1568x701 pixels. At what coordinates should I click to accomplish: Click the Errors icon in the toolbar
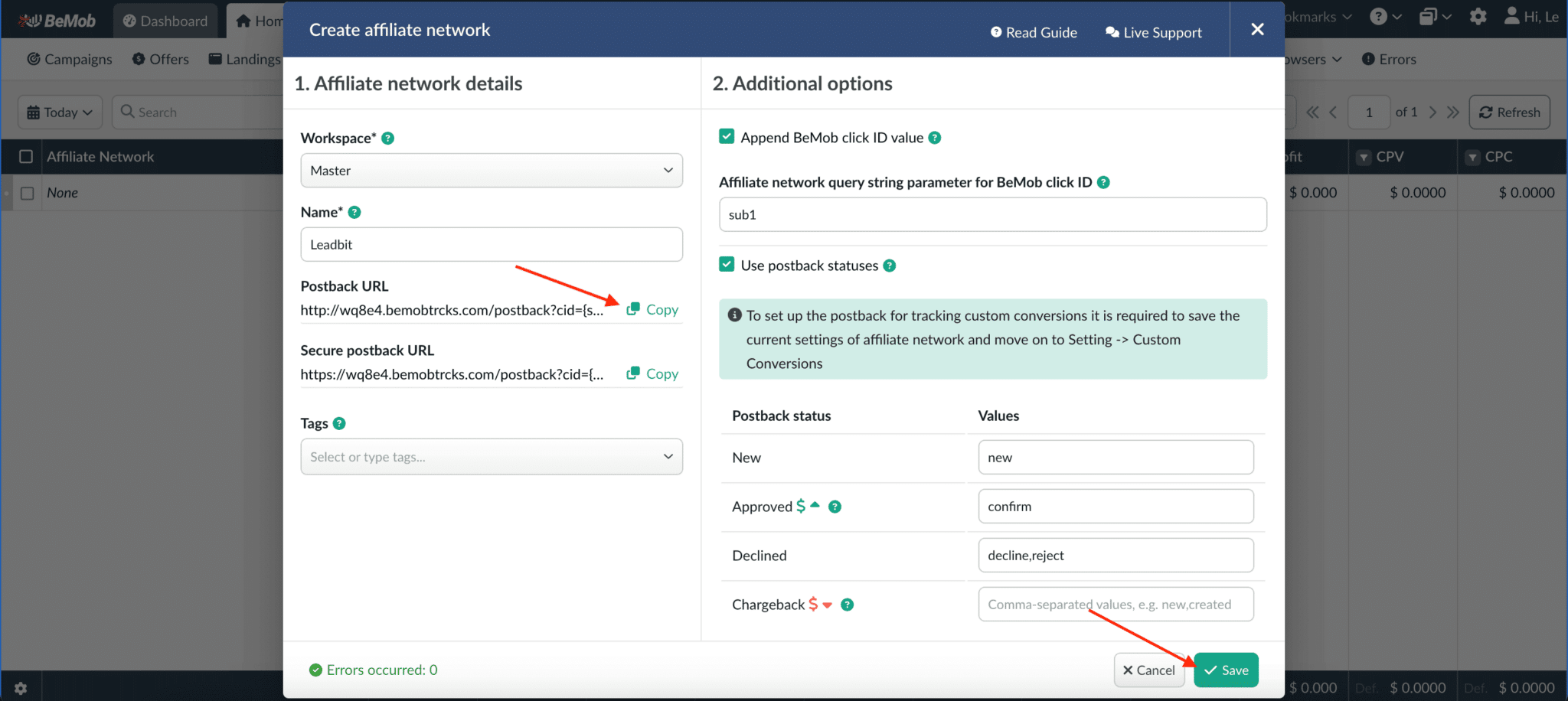pos(1367,59)
